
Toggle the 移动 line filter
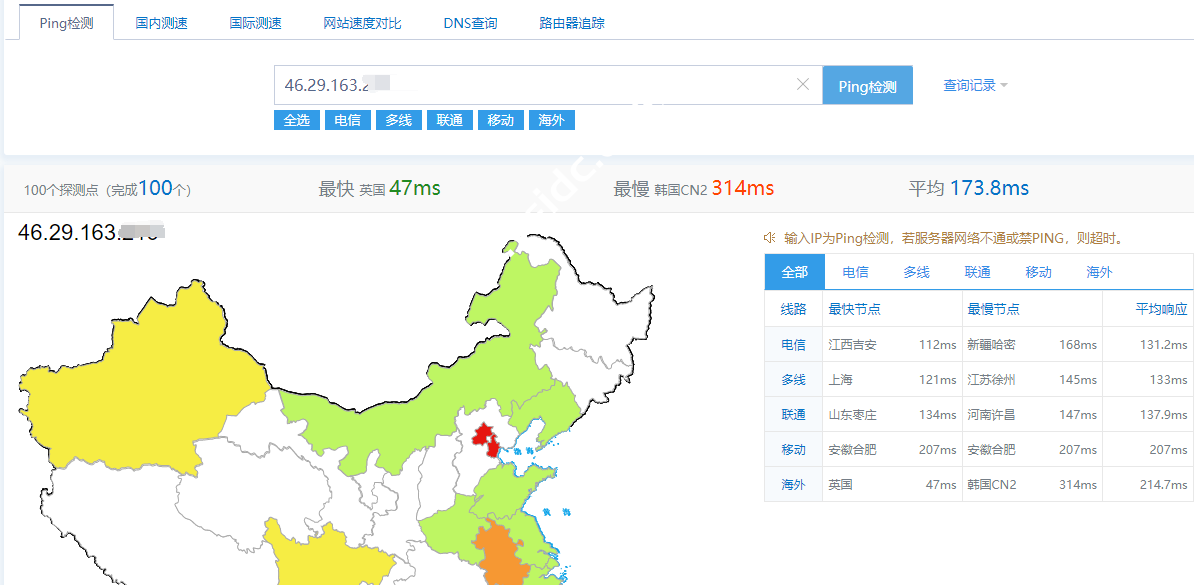coord(500,119)
